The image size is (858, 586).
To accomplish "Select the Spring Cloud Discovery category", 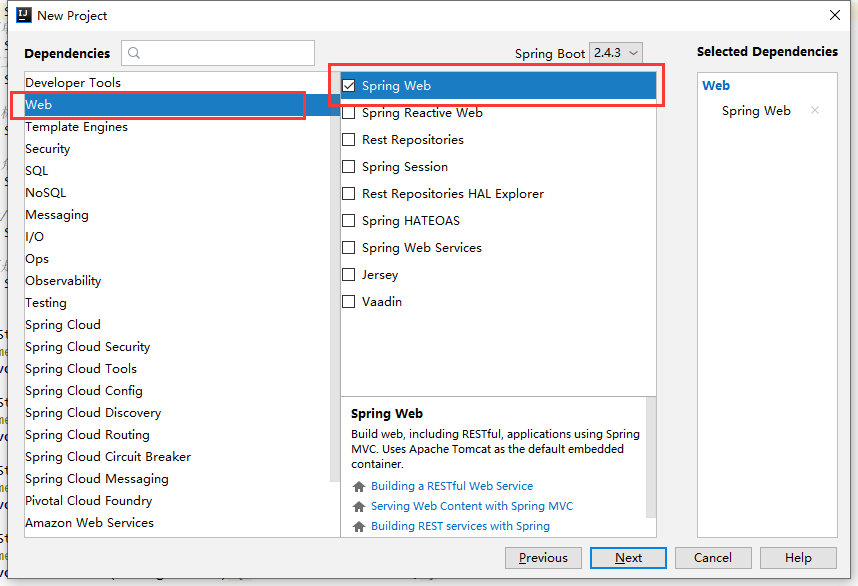I will [x=177, y=413].
